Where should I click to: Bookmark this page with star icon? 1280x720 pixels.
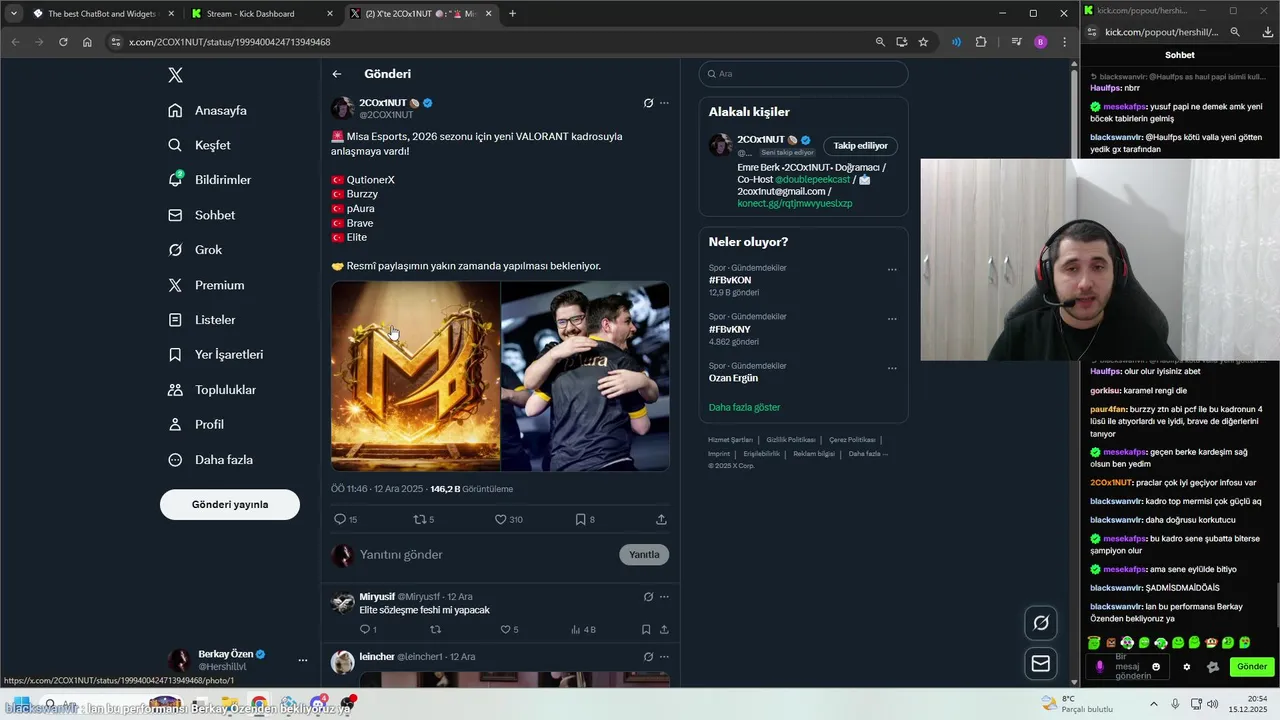click(923, 42)
